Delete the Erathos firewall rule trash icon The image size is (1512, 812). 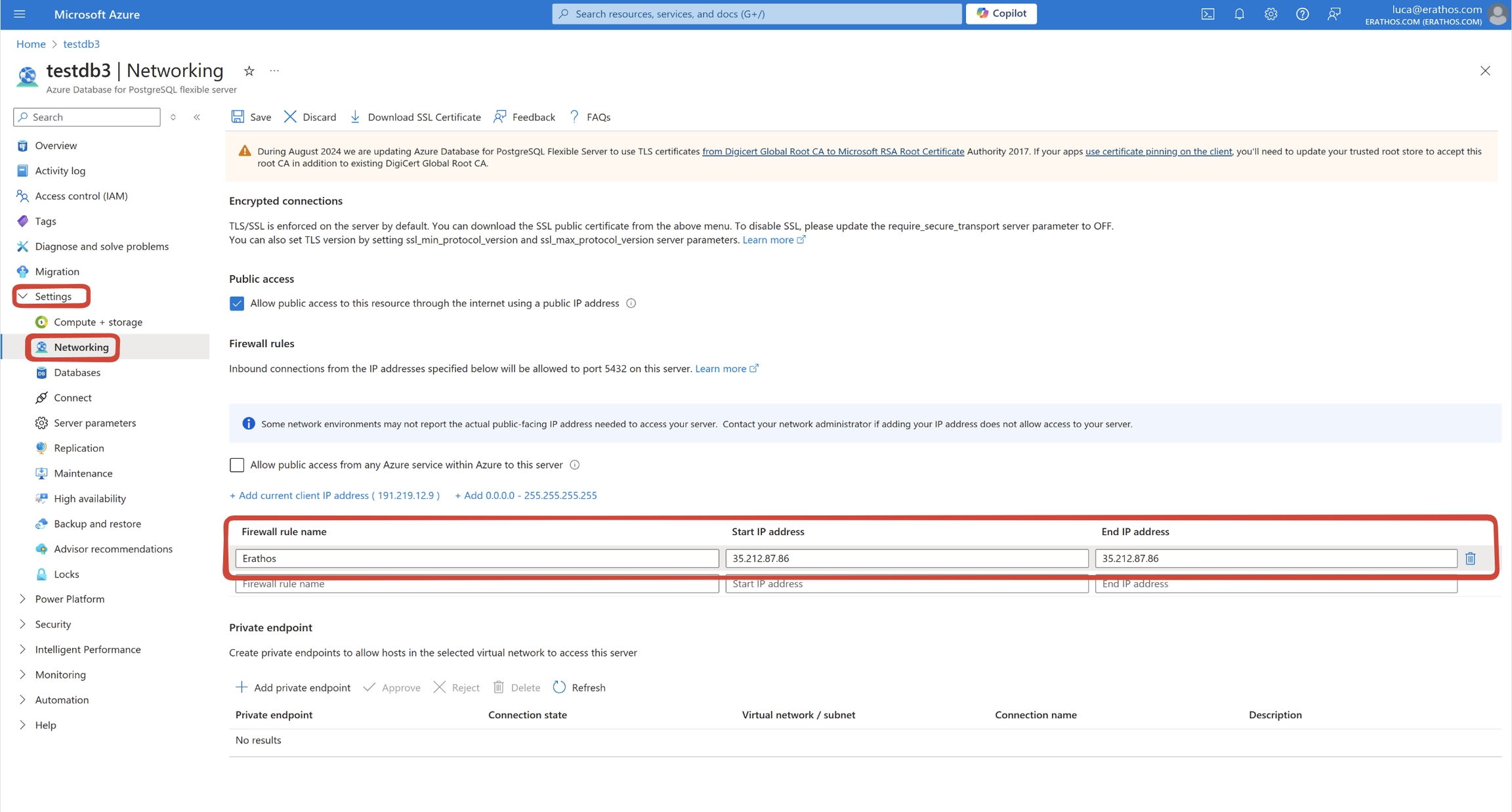tap(1470, 558)
